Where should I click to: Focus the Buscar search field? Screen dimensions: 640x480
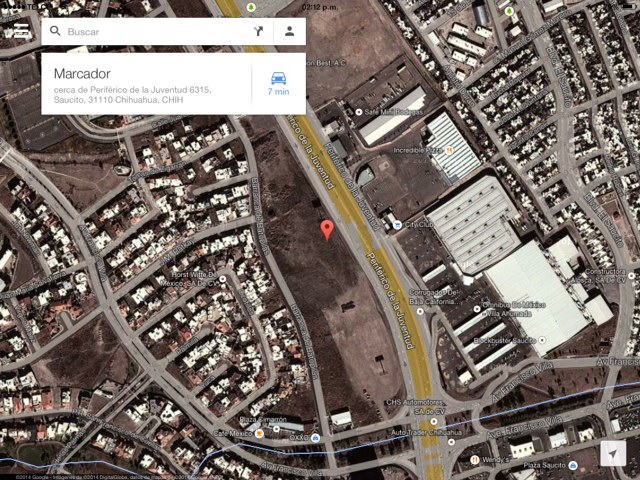coord(155,31)
